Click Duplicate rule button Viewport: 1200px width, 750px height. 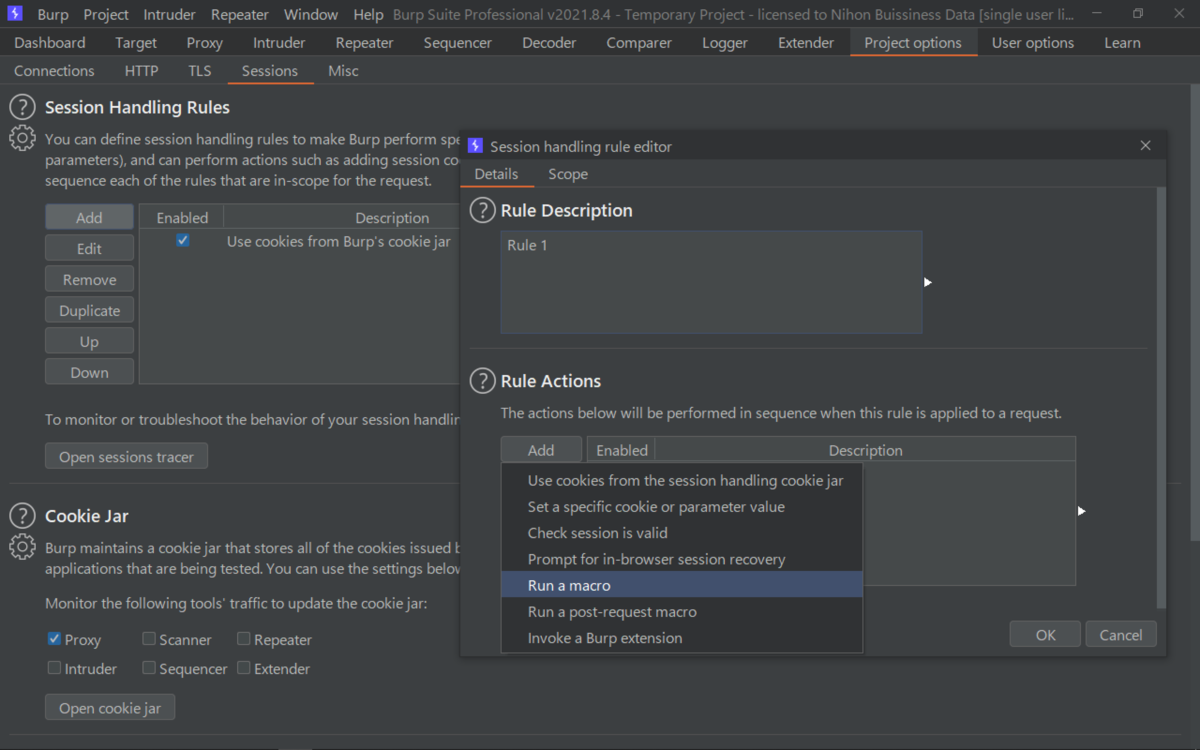point(89,310)
